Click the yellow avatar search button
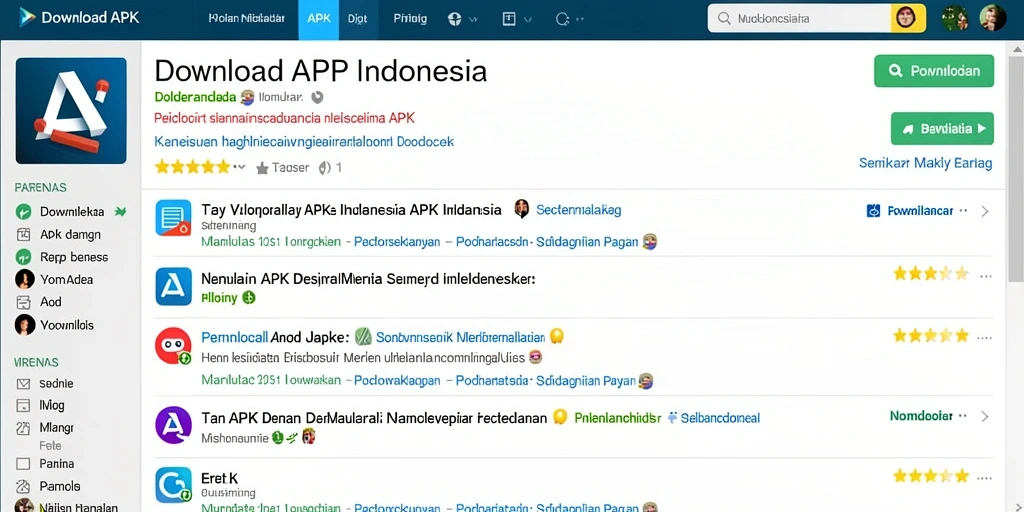The width and height of the screenshot is (1024, 512). point(908,18)
